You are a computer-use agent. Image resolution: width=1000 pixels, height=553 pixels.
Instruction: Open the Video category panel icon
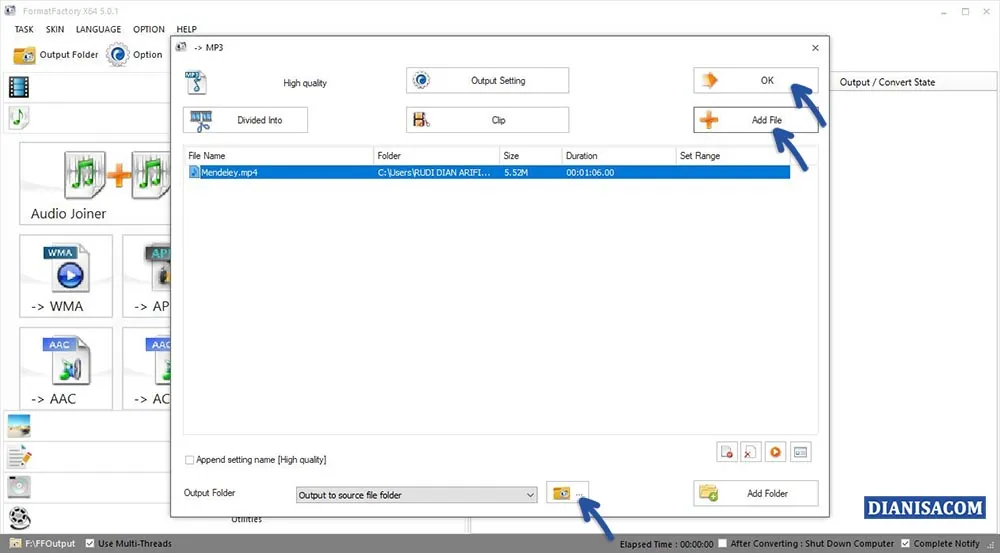pos(19,87)
